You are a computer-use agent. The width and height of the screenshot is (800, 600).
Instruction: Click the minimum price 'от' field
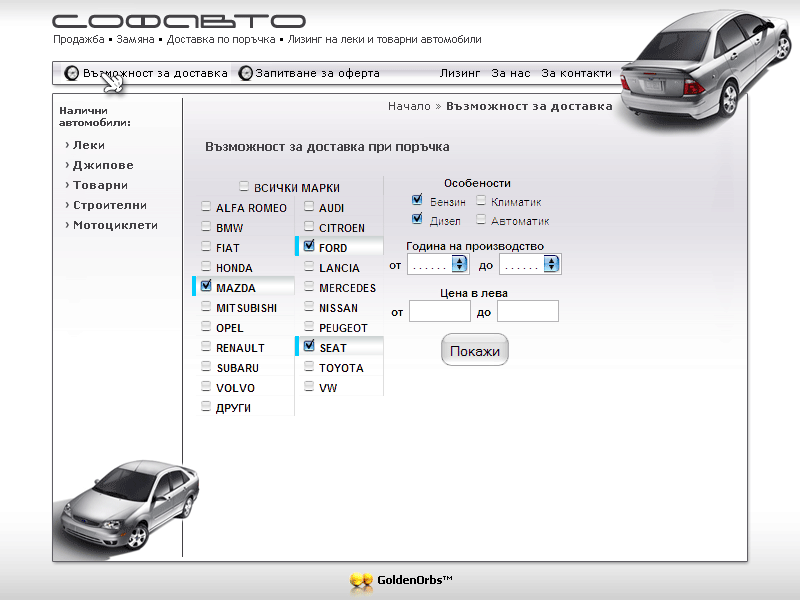[440, 311]
